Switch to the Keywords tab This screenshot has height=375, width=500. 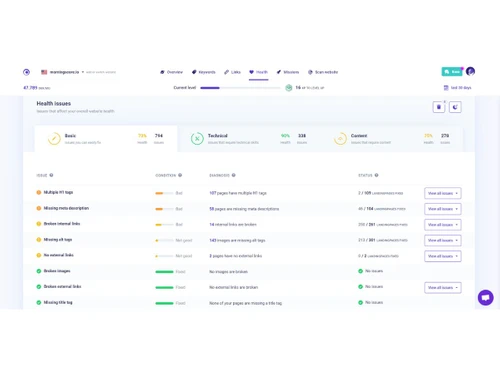point(204,72)
